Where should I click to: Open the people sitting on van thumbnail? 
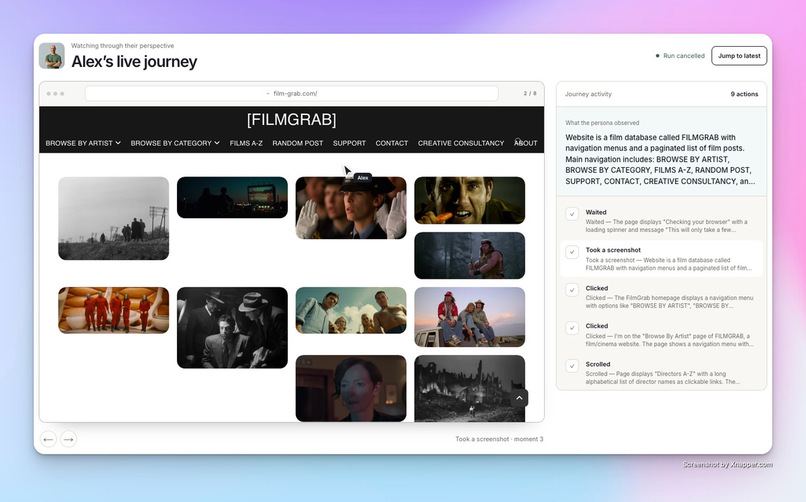tap(470, 317)
